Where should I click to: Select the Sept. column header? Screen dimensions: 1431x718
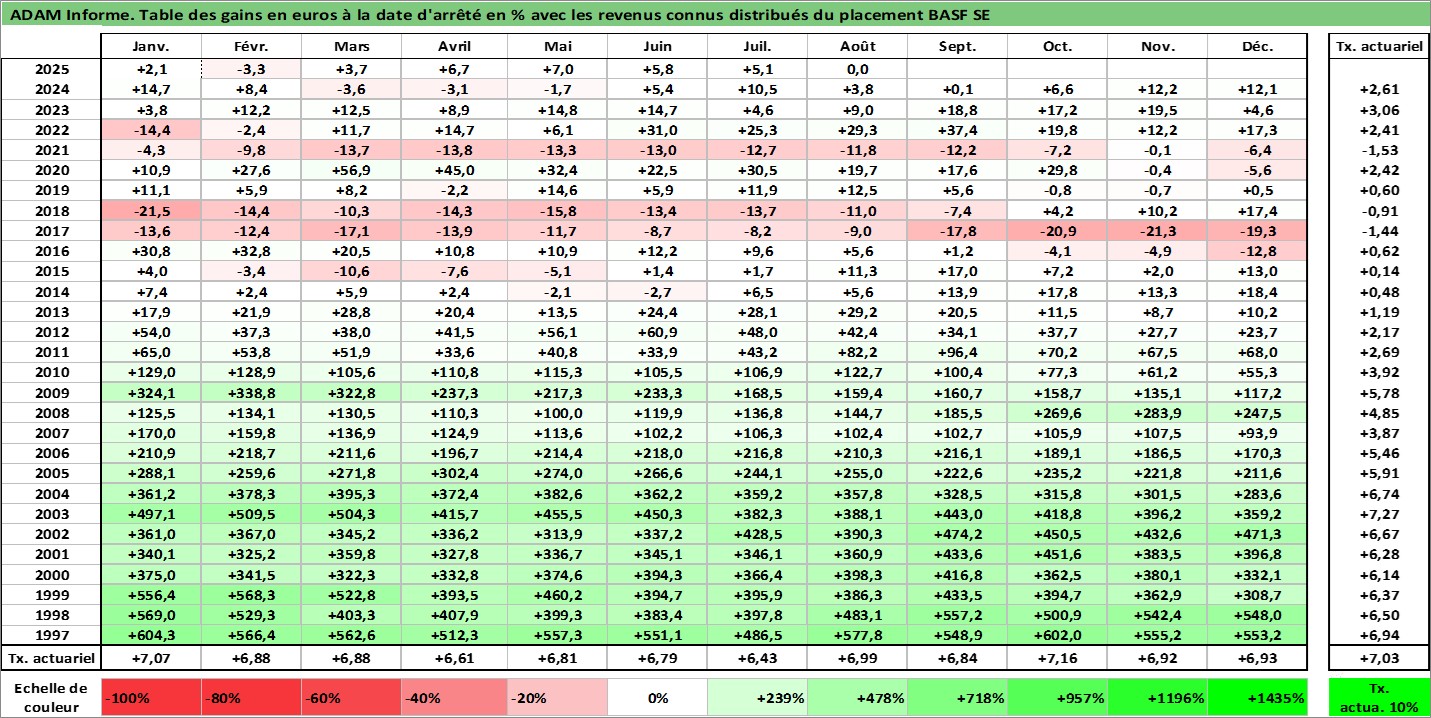tap(957, 47)
